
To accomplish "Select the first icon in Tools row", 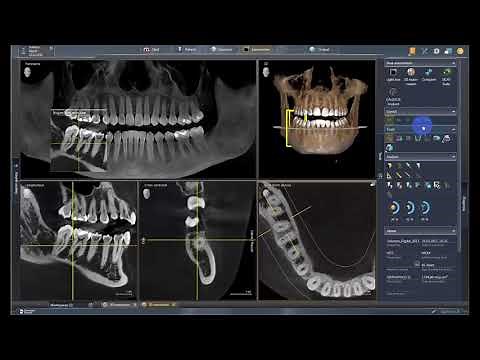I will coord(389,138).
